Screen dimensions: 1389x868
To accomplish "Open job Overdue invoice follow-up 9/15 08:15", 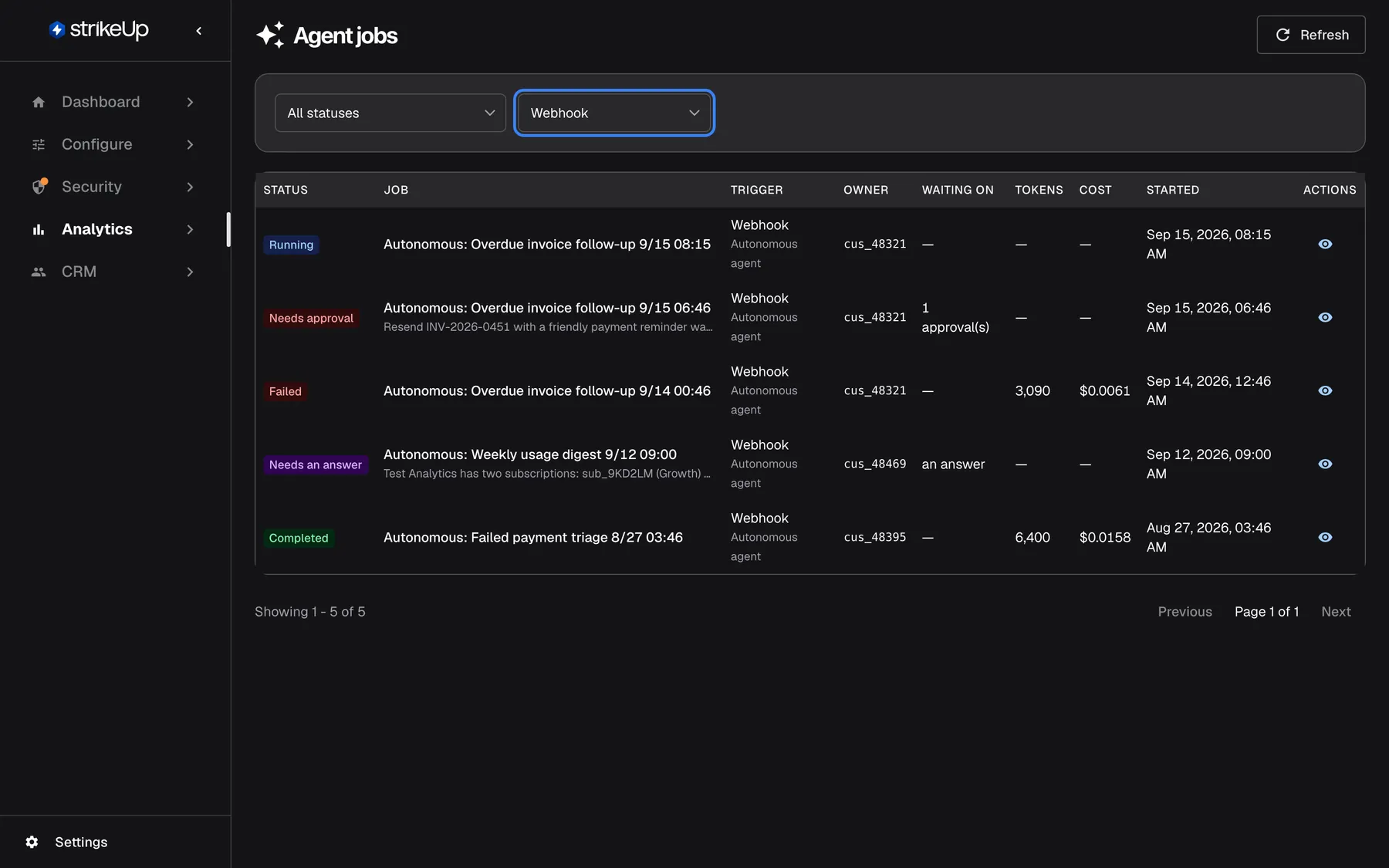I will tap(547, 244).
